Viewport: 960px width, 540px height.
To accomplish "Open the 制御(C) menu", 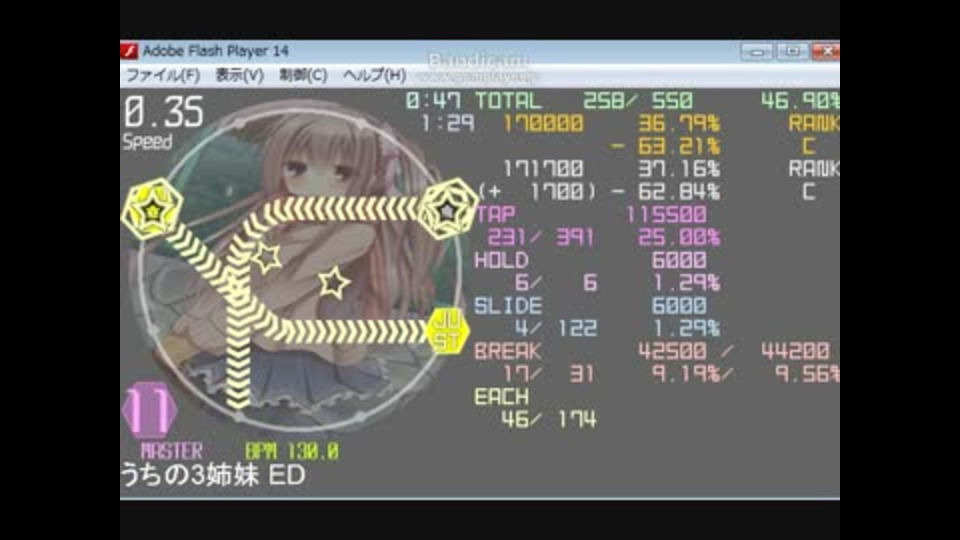I will coord(303,75).
